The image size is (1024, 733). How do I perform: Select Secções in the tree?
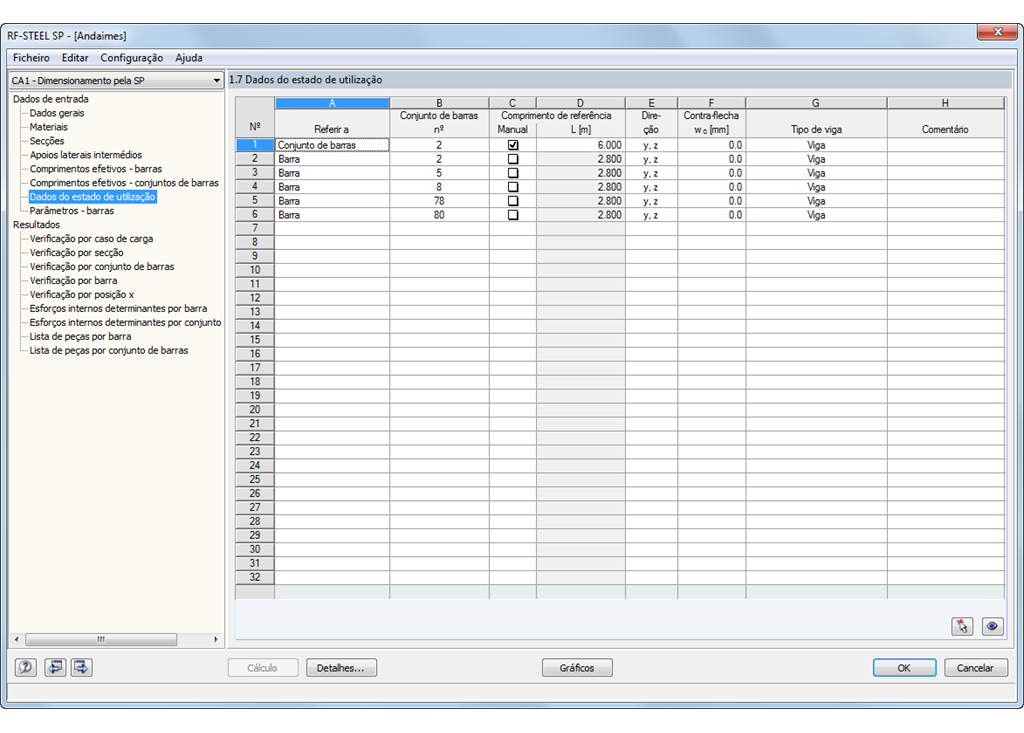click(47, 141)
